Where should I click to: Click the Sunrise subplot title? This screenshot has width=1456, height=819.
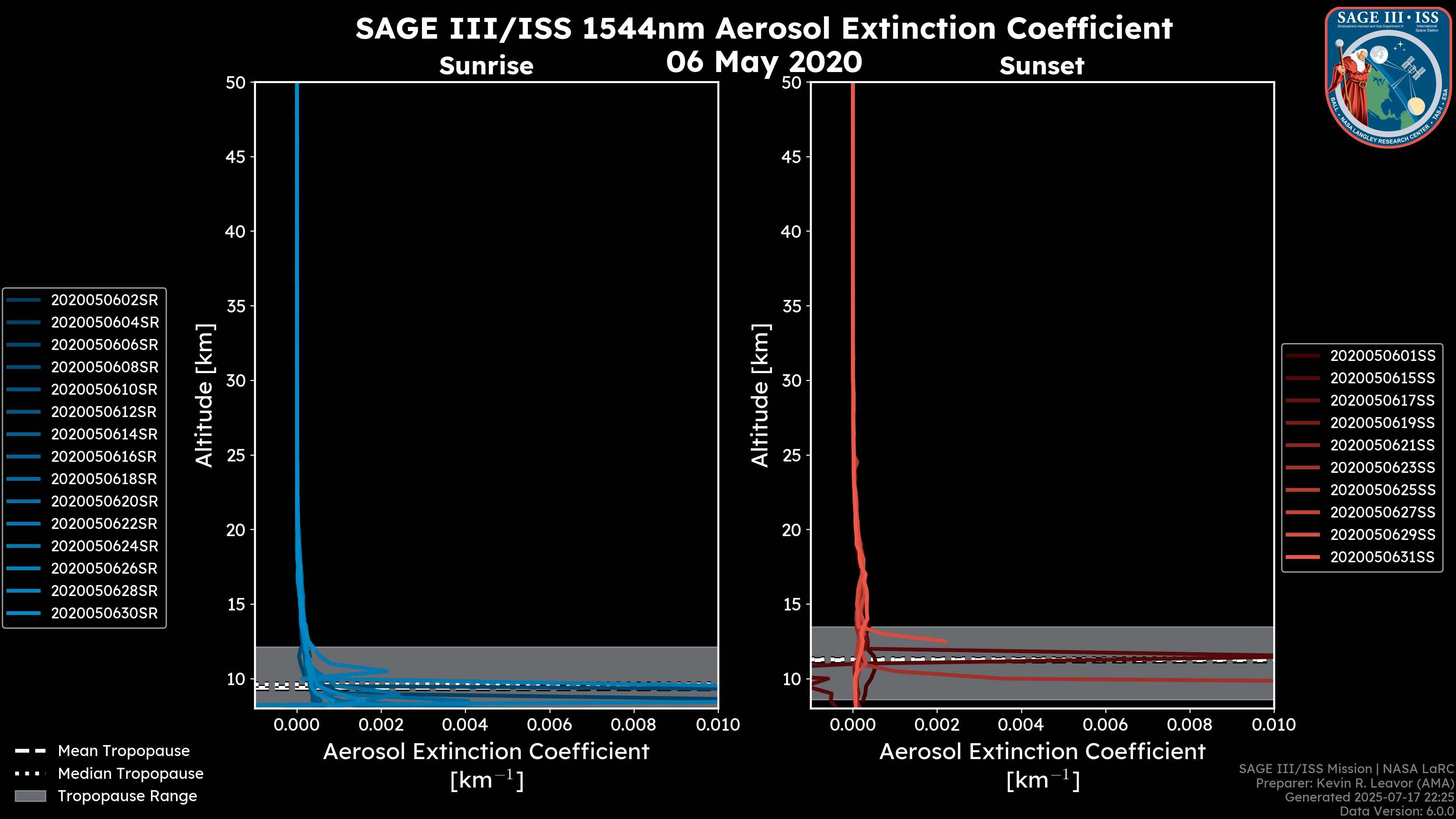[x=486, y=66]
